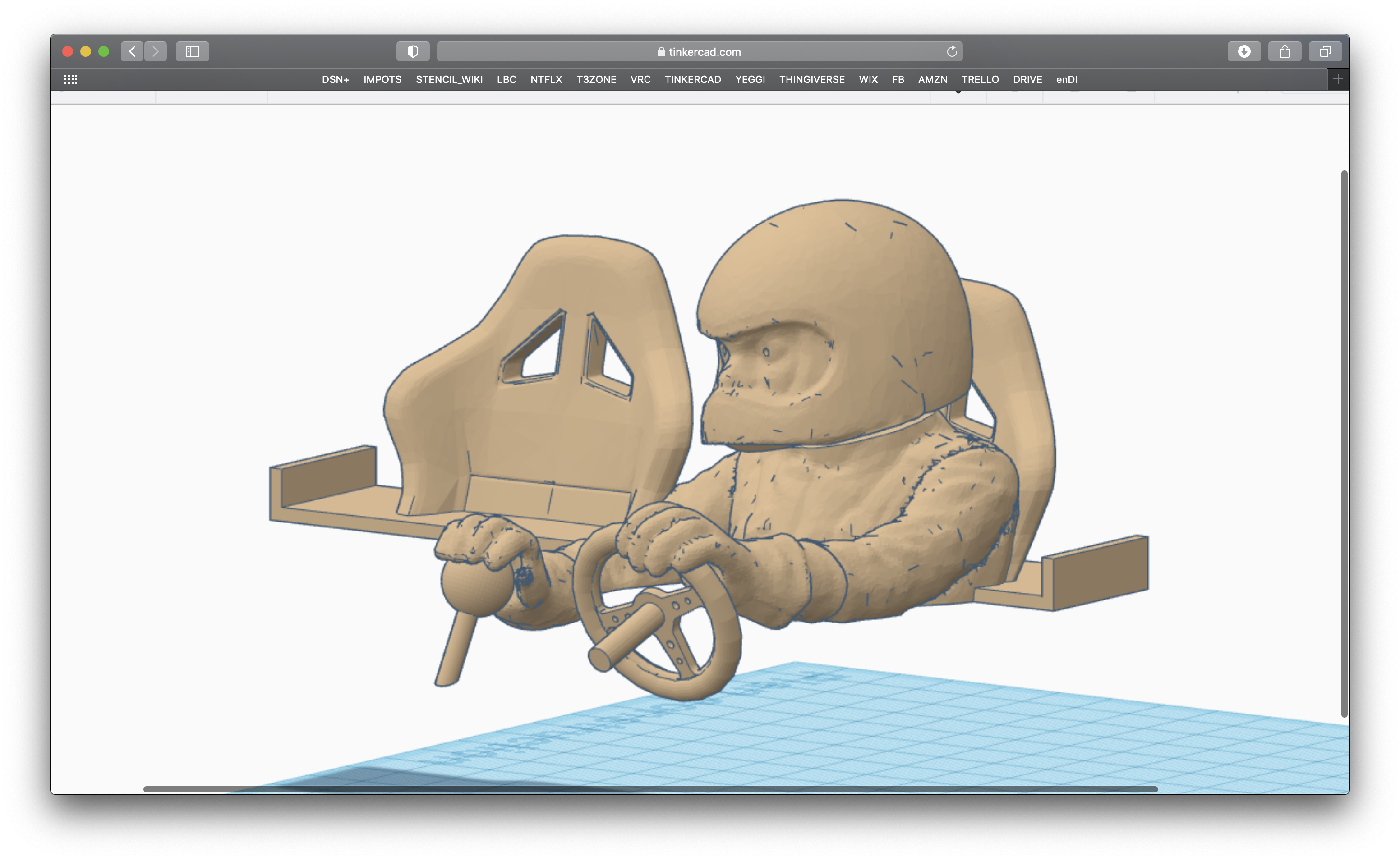
Task: Open the TINKERCAD bookmark
Action: click(x=693, y=79)
